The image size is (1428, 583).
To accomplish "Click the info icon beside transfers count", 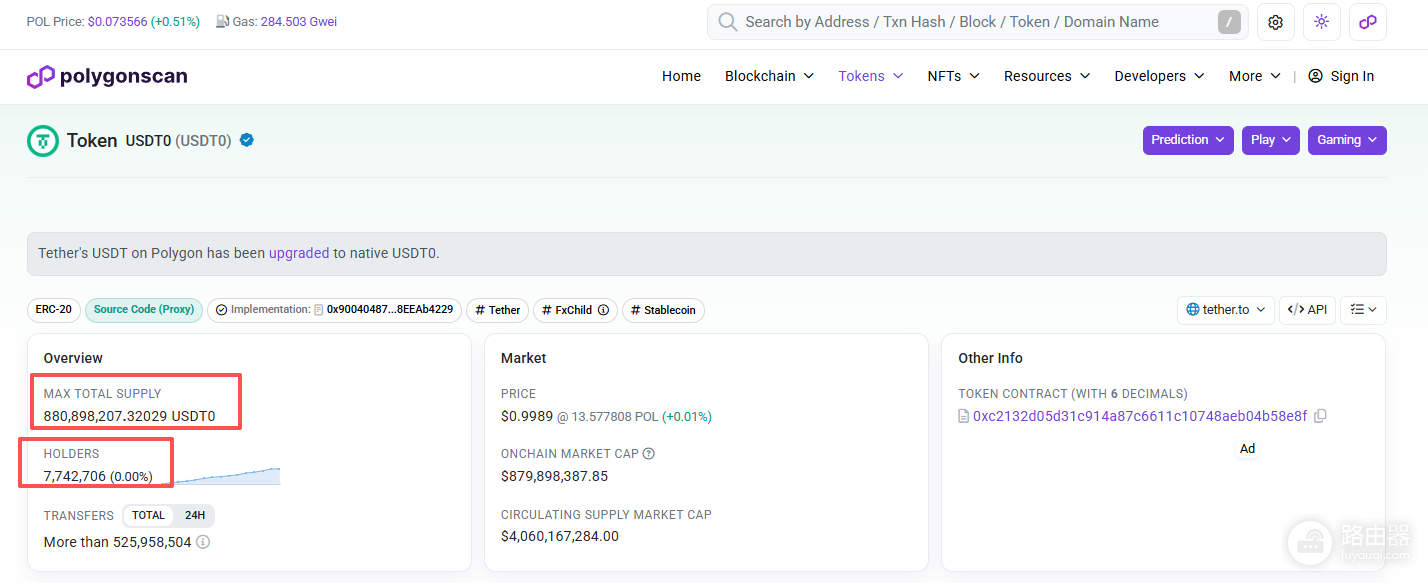I will click(x=203, y=542).
